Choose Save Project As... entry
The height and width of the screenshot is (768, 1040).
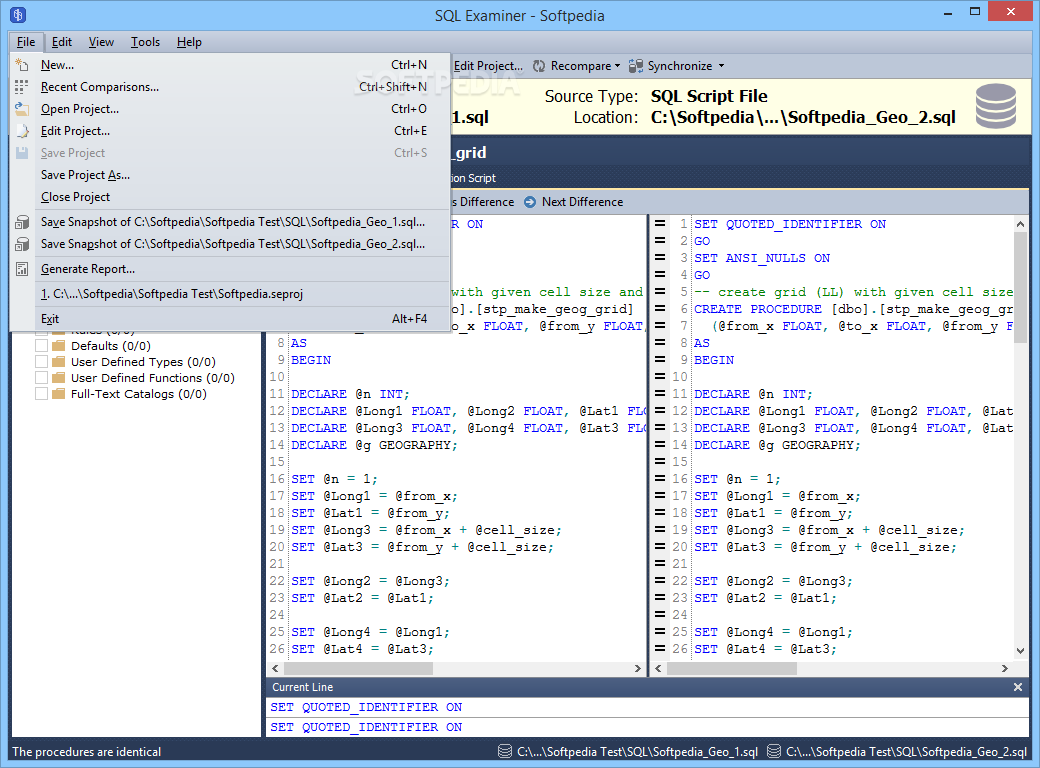(230, 175)
